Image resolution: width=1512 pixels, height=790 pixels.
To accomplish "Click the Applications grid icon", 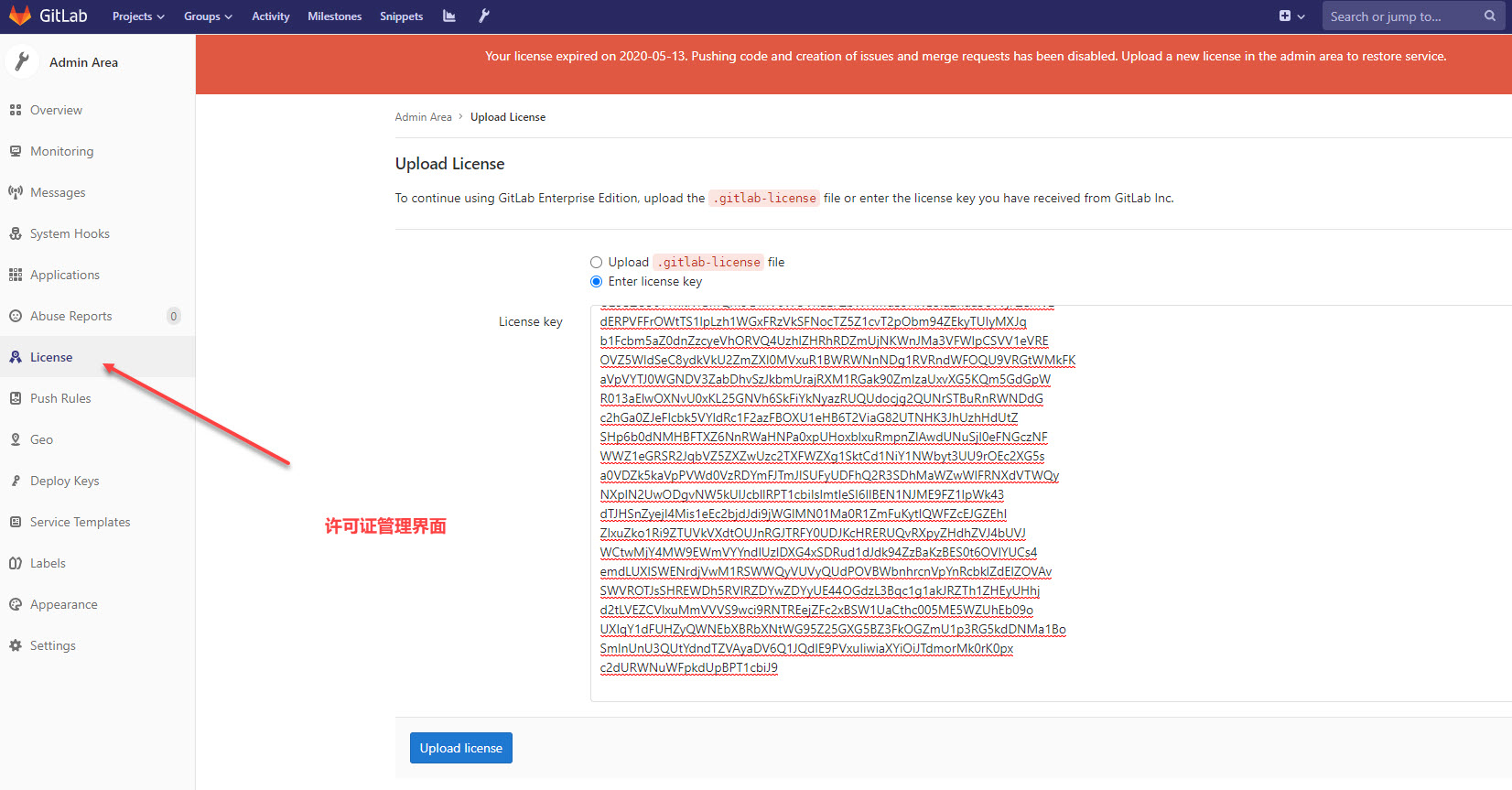I will [x=16, y=275].
